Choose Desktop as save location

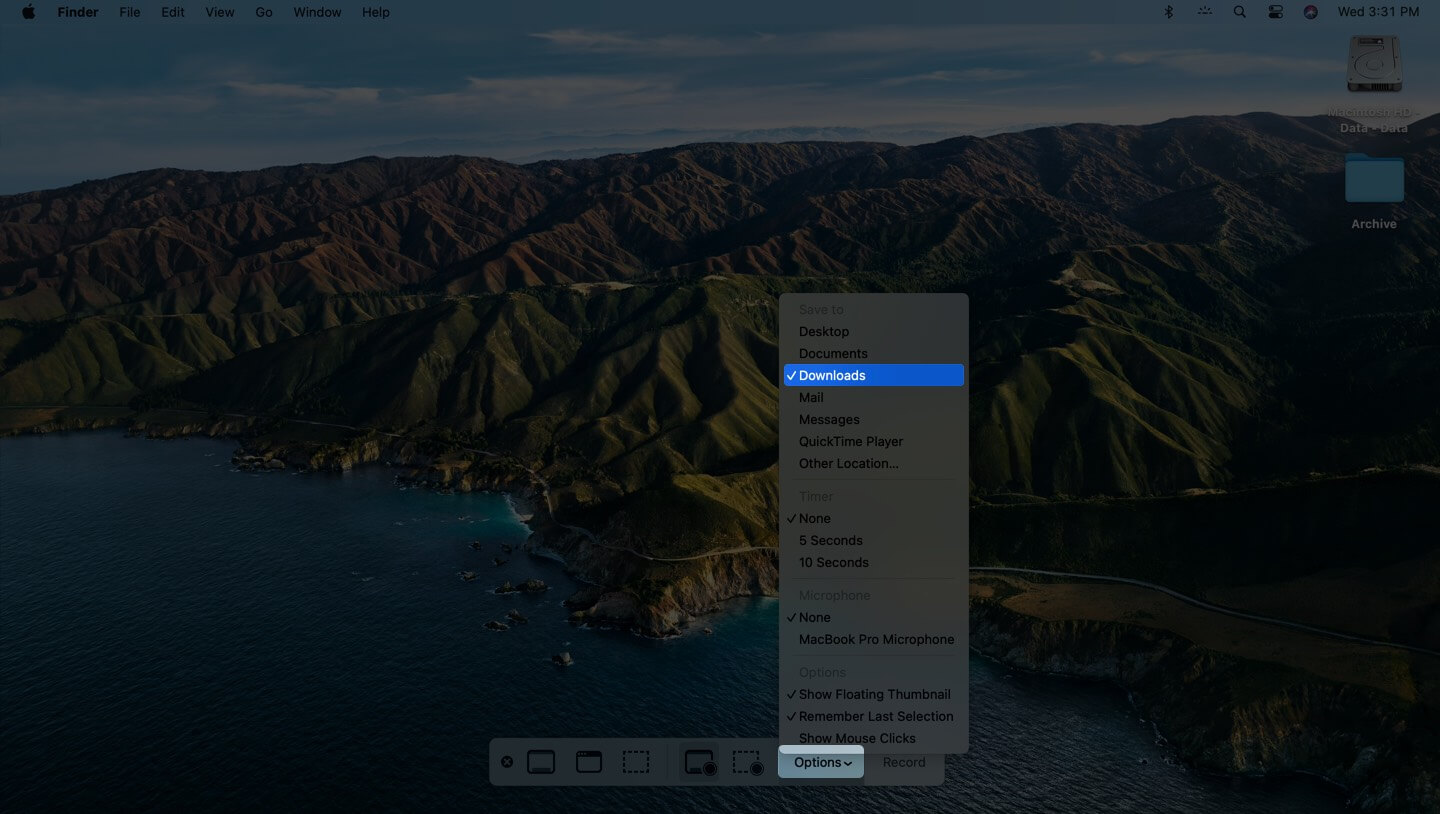824,331
